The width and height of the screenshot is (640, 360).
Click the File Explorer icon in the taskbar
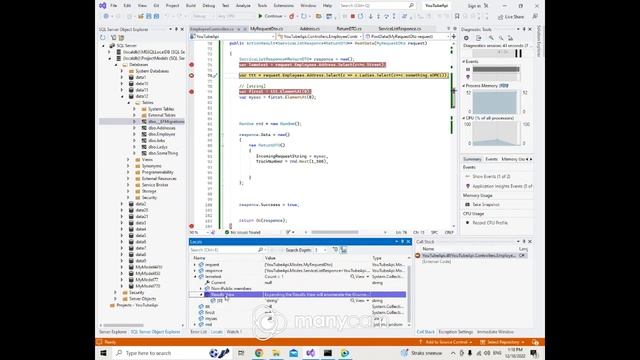[x=276, y=353]
